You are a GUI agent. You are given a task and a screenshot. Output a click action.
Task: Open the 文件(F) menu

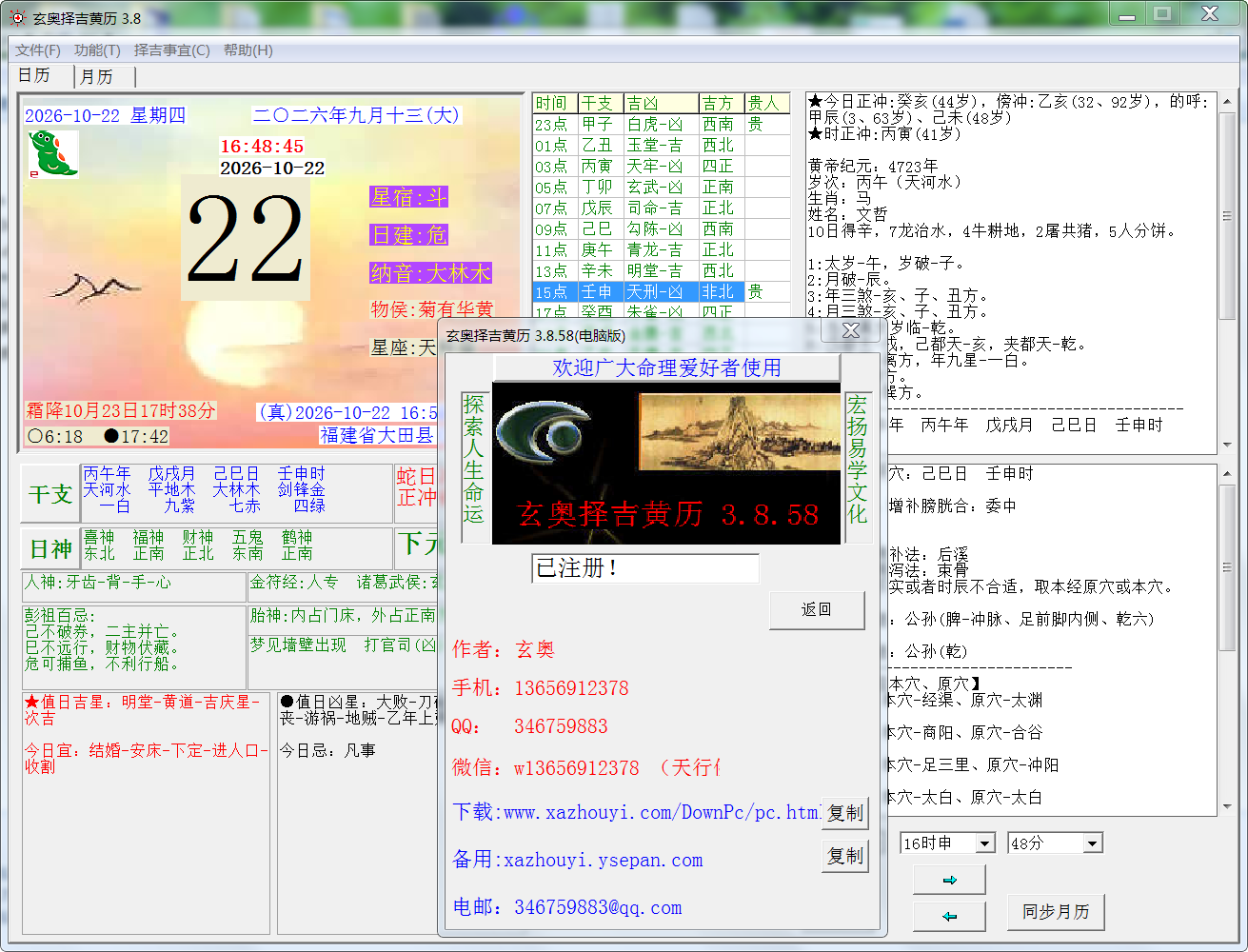click(x=38, y=50)
